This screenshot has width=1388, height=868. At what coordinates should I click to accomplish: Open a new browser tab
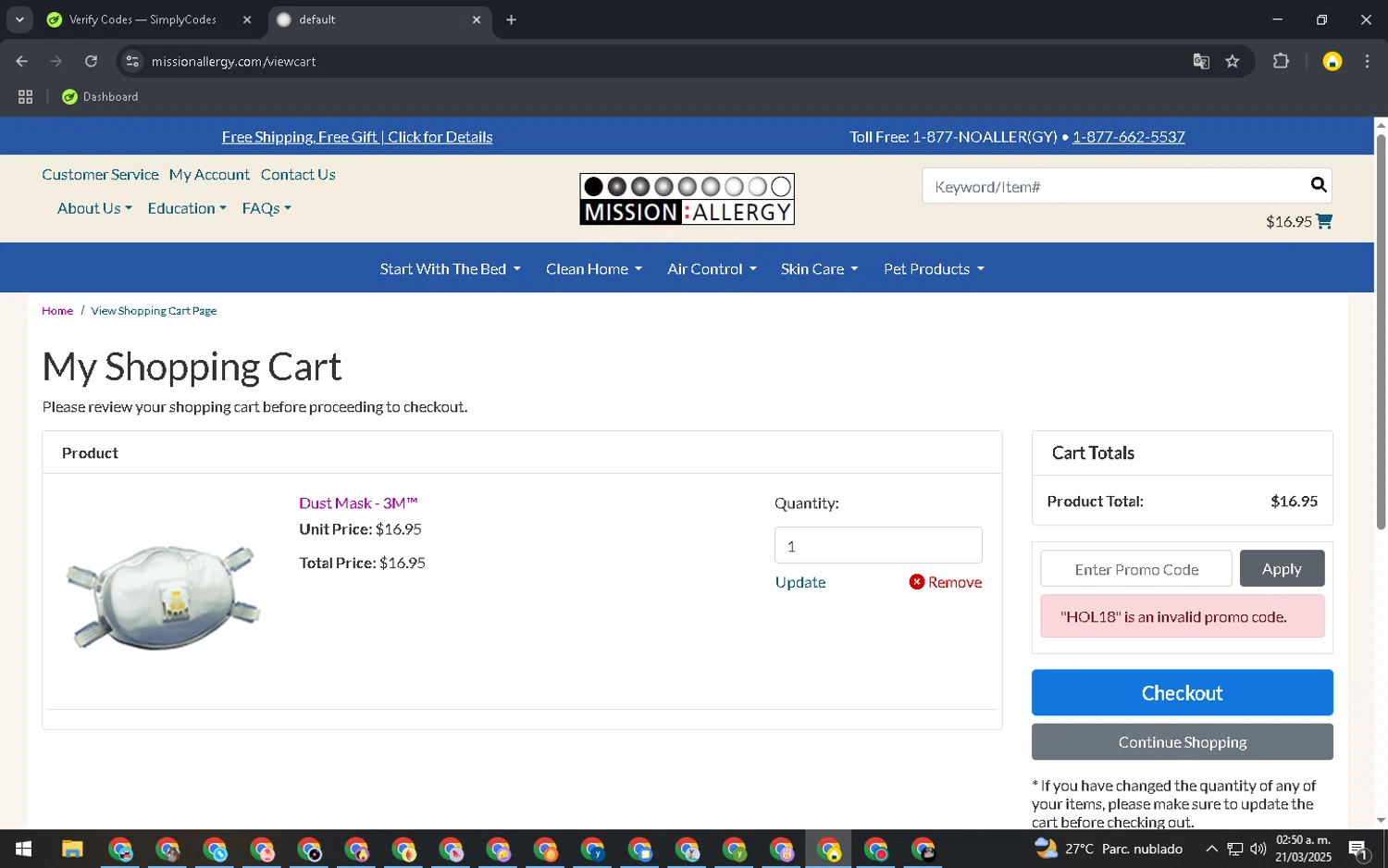point(511,19)
